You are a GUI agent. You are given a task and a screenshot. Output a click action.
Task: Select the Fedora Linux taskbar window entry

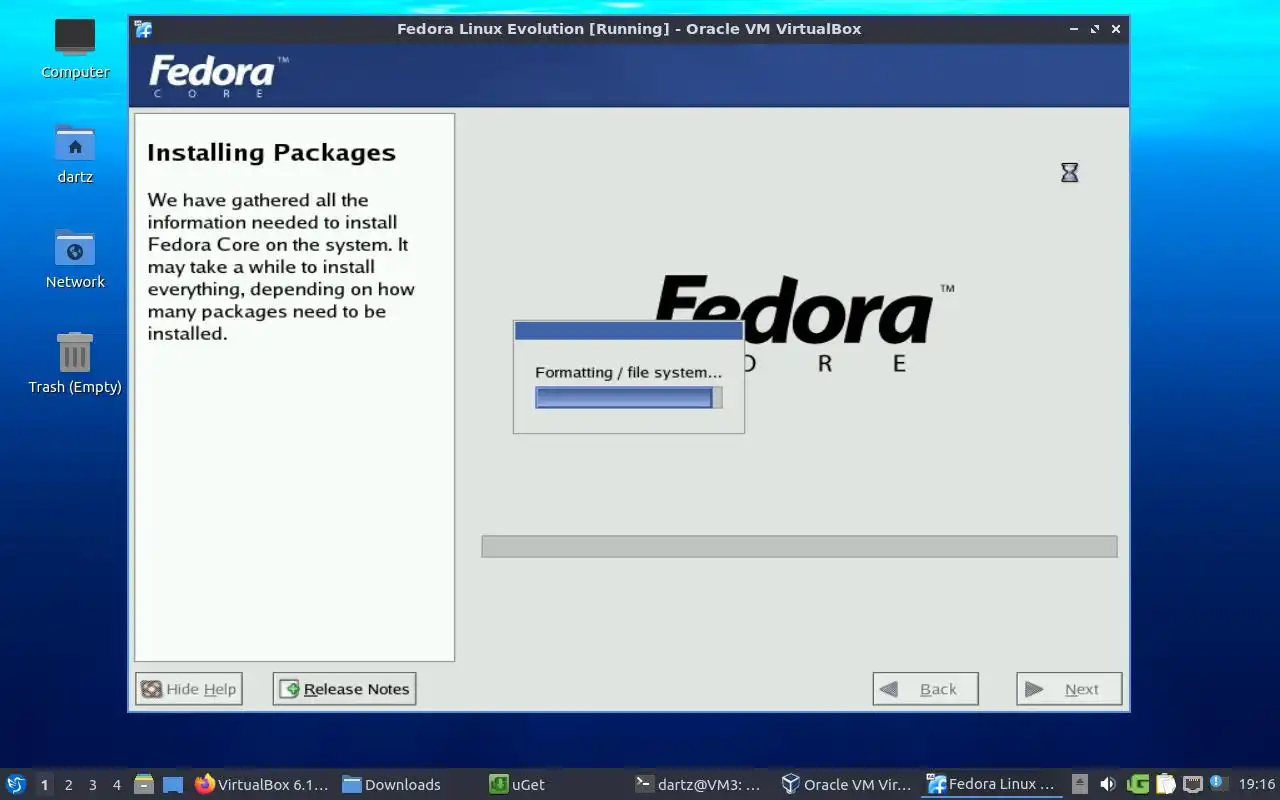[x=992, y=784]
